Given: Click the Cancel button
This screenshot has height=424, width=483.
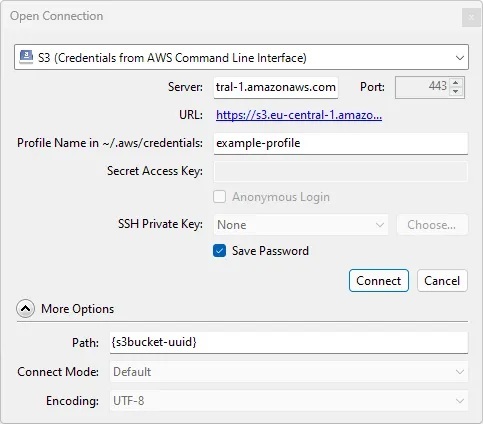Looking at the screenshot, I should point(442,281).
